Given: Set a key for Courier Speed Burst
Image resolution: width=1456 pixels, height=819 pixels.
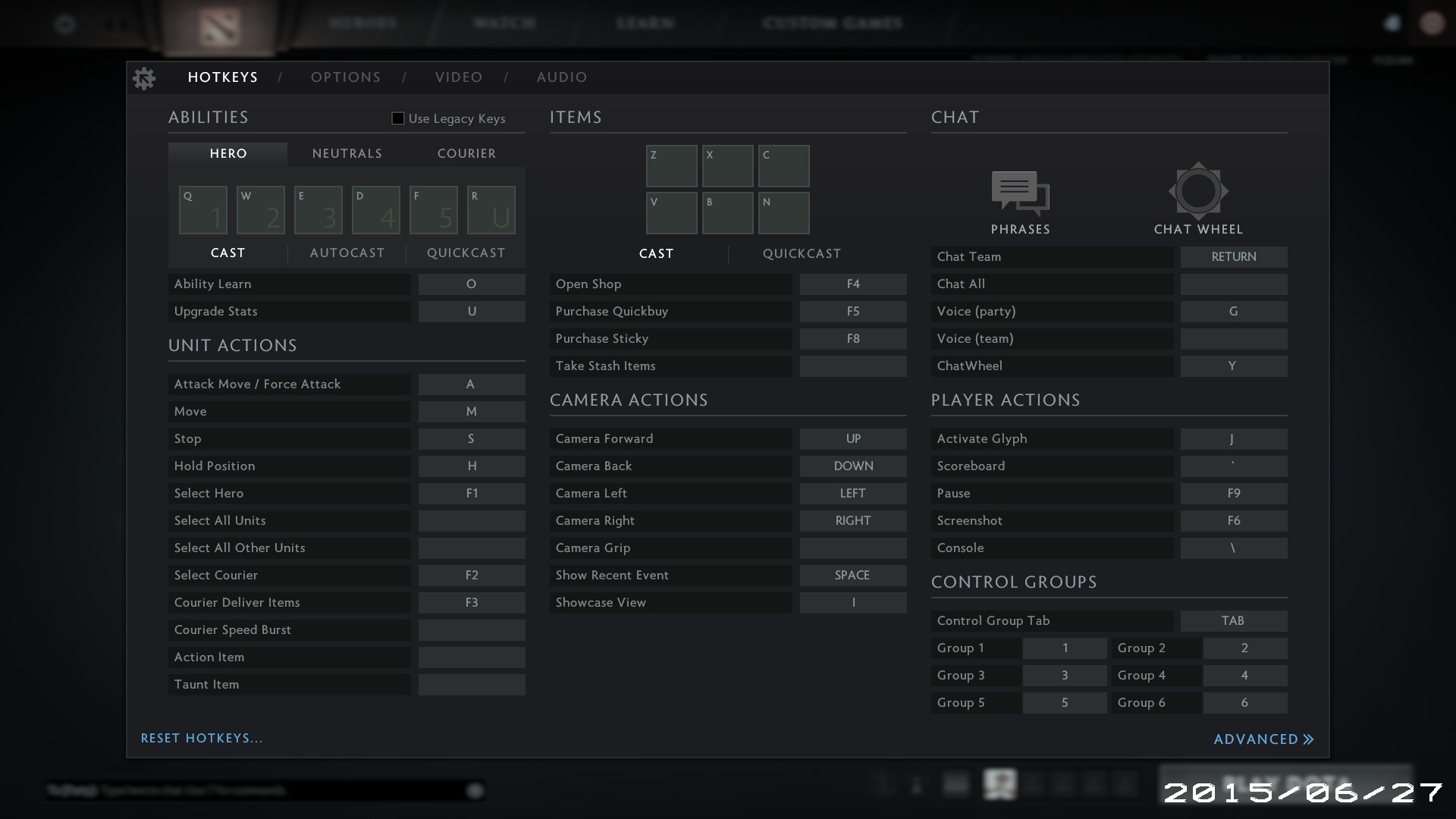Looking at the screenshot, I should pos(472,630).
